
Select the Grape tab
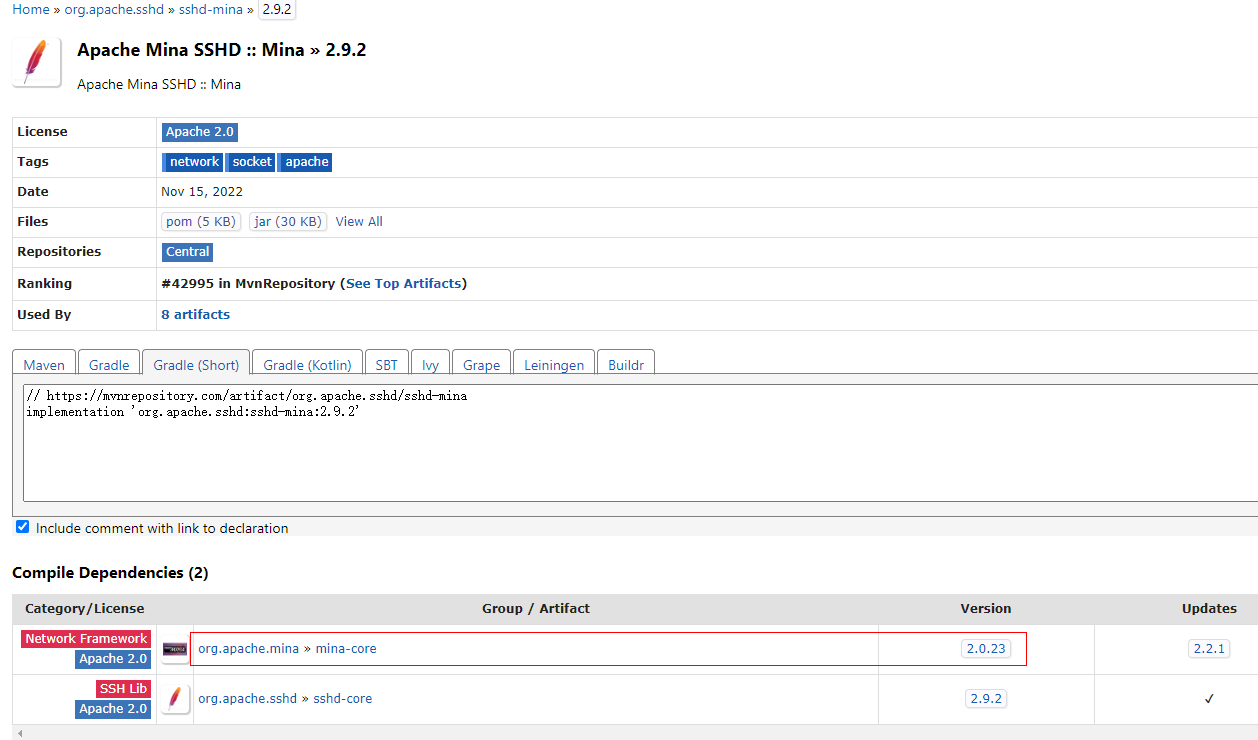tap(481, 365)
